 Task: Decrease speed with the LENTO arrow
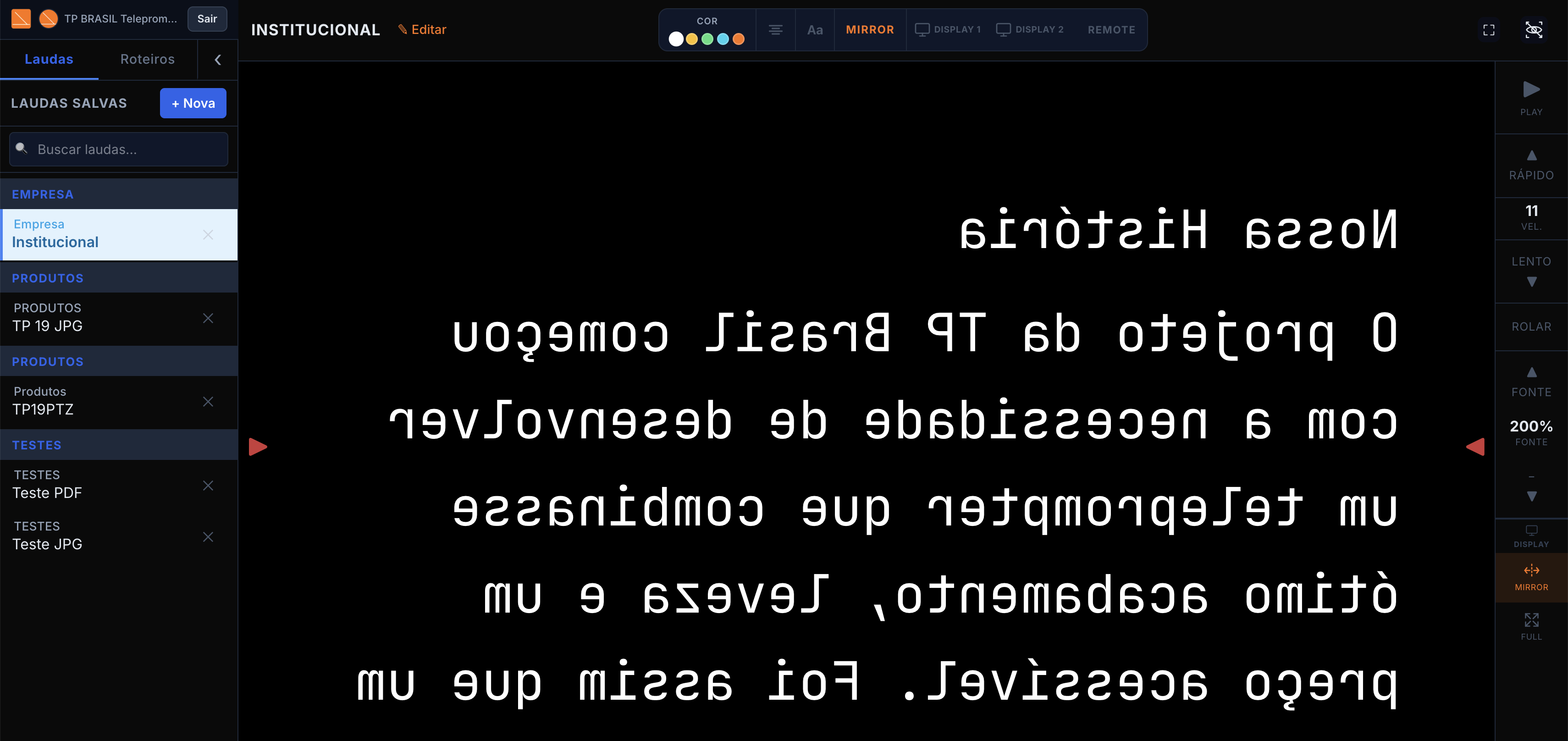(x=1531, y=271)
